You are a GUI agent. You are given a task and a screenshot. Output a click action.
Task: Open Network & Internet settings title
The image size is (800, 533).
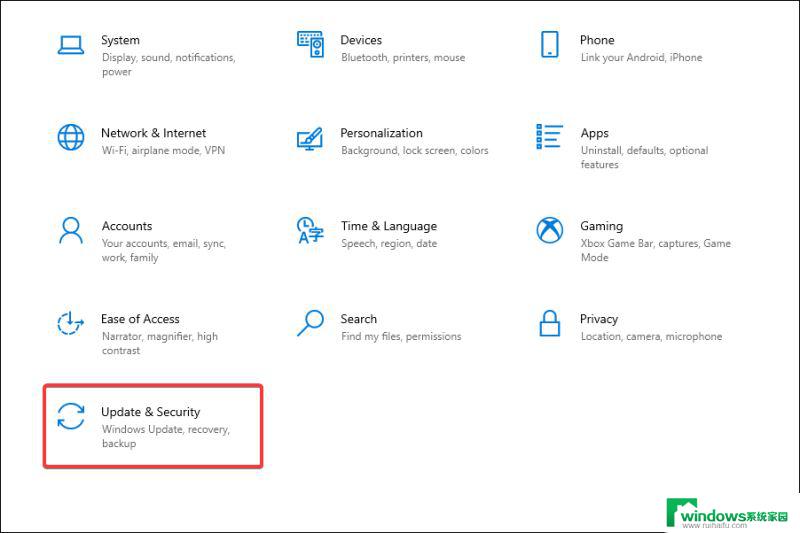154,133
